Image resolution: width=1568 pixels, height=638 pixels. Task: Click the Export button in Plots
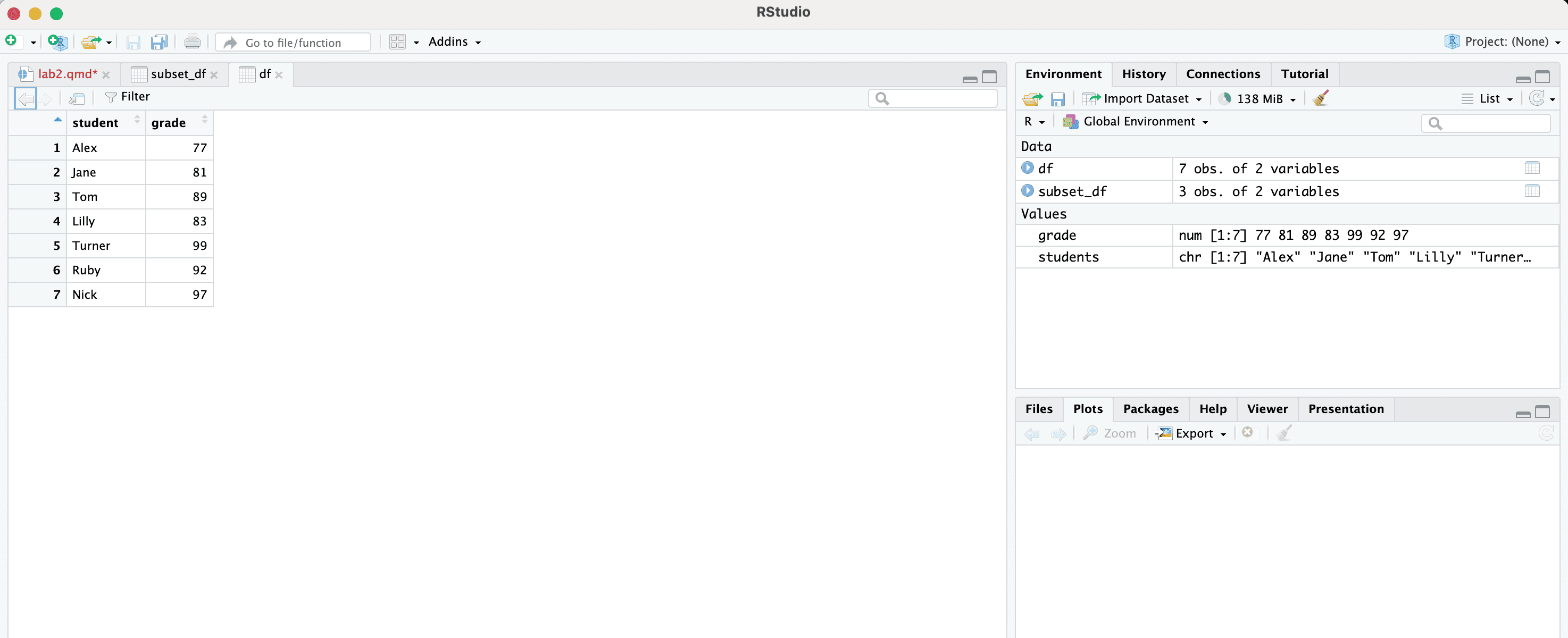click(x=1193, y=434)
